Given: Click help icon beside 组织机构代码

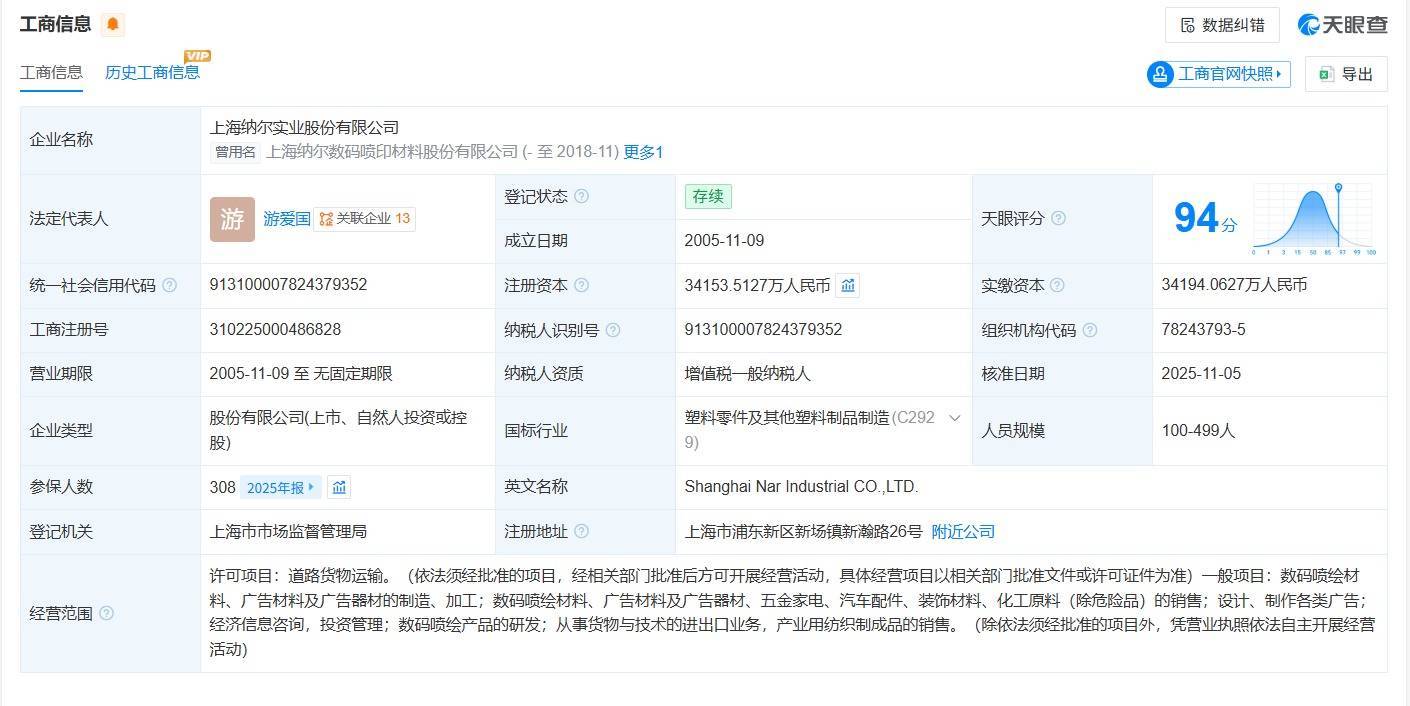Looking at the screenshot, I should 1090,330.
